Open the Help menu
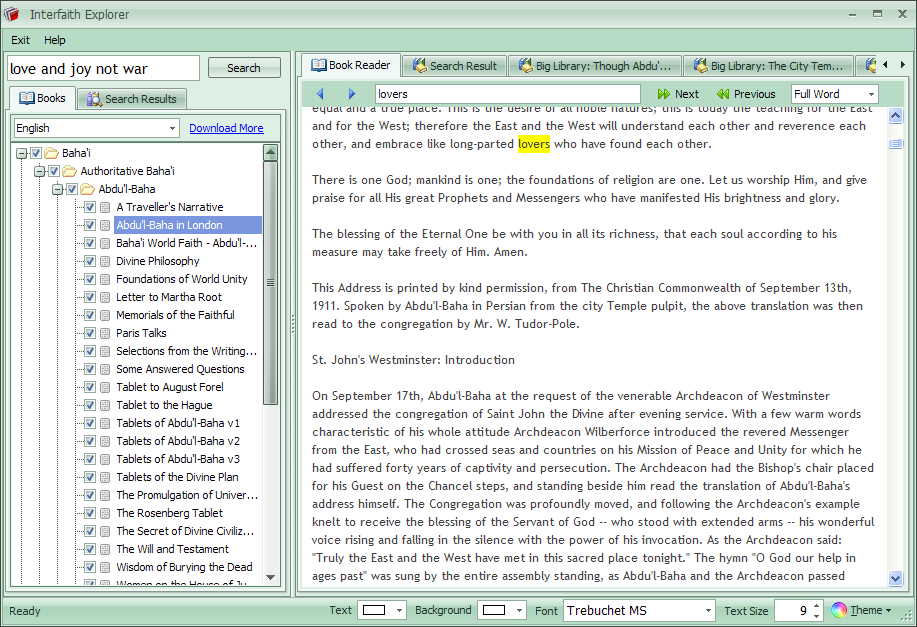 (x=55, y=40)
